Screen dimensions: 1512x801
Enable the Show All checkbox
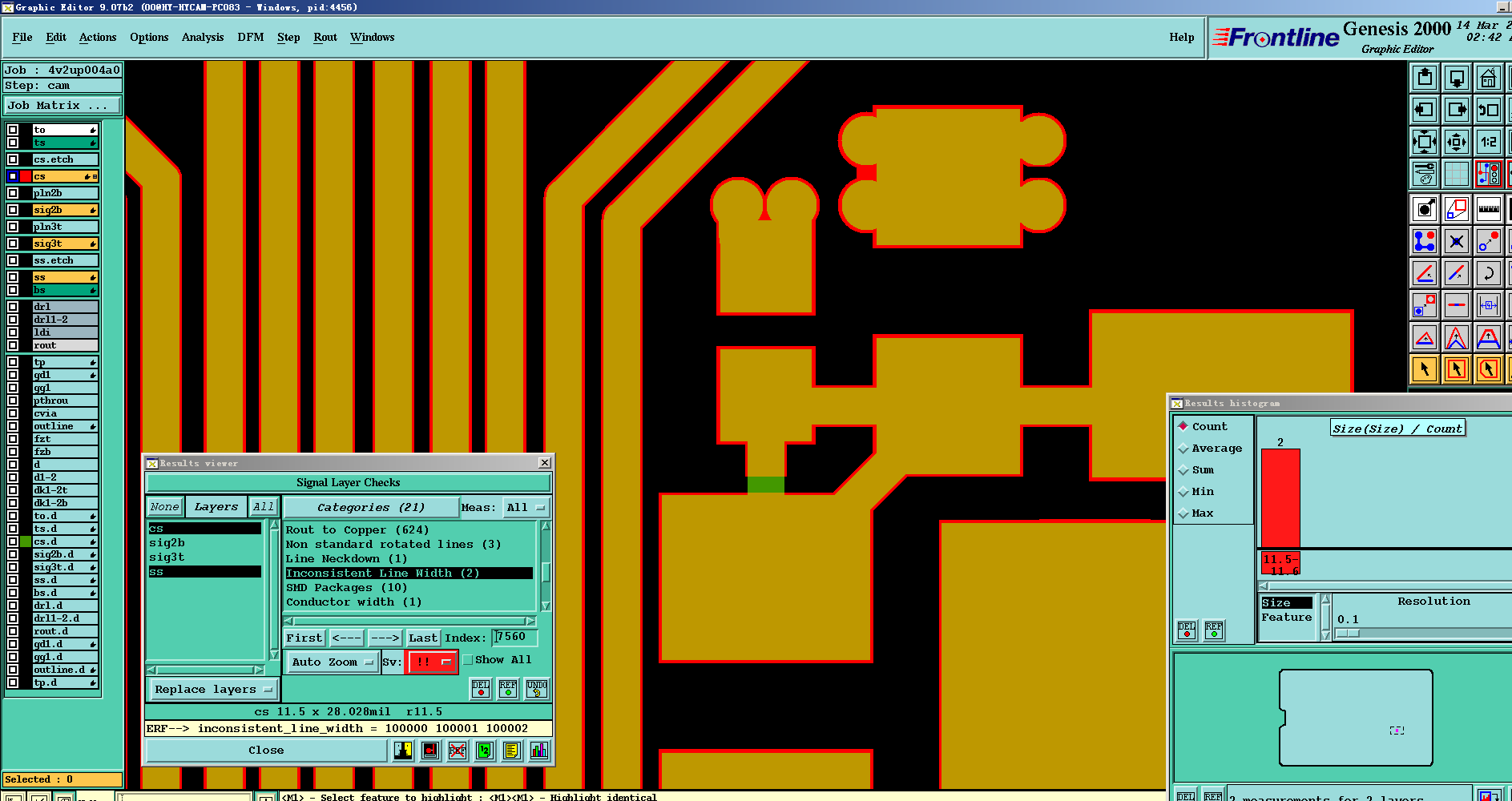(x=468, y=660)
